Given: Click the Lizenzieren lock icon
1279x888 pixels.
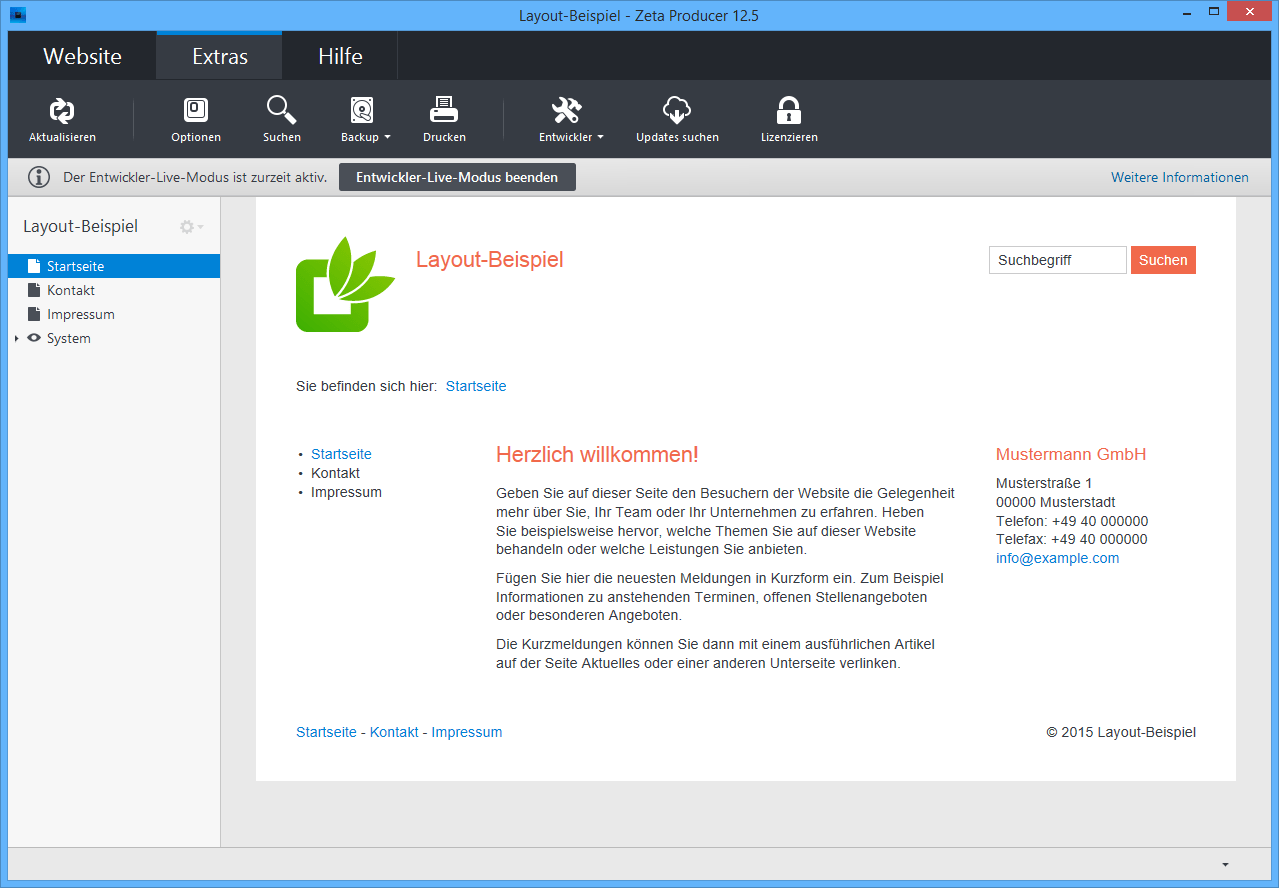Looking at the screenshot, I should pyautogui.click(x=789, y=111).
